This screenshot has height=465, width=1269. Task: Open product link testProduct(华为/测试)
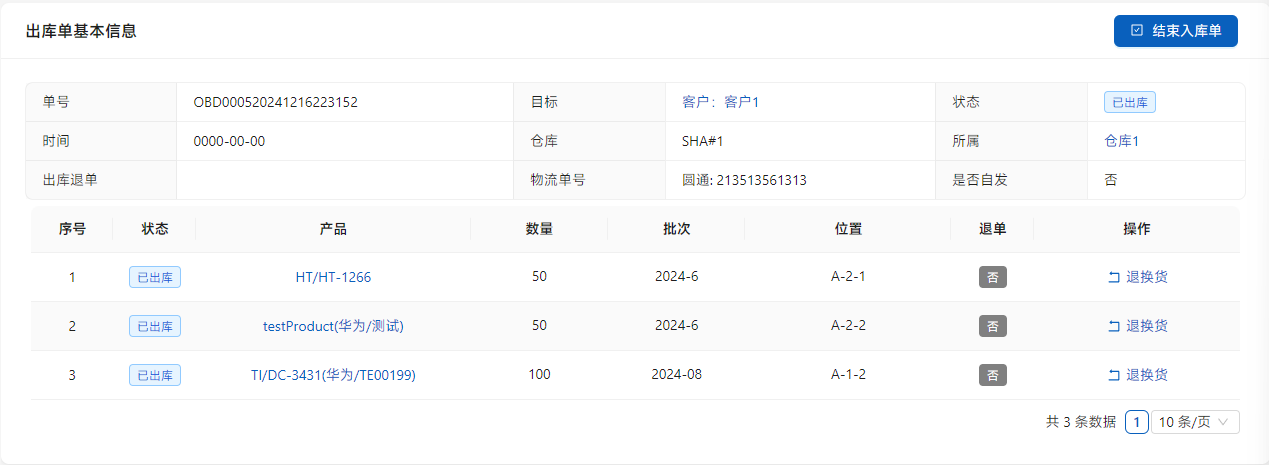pos(333,326)
